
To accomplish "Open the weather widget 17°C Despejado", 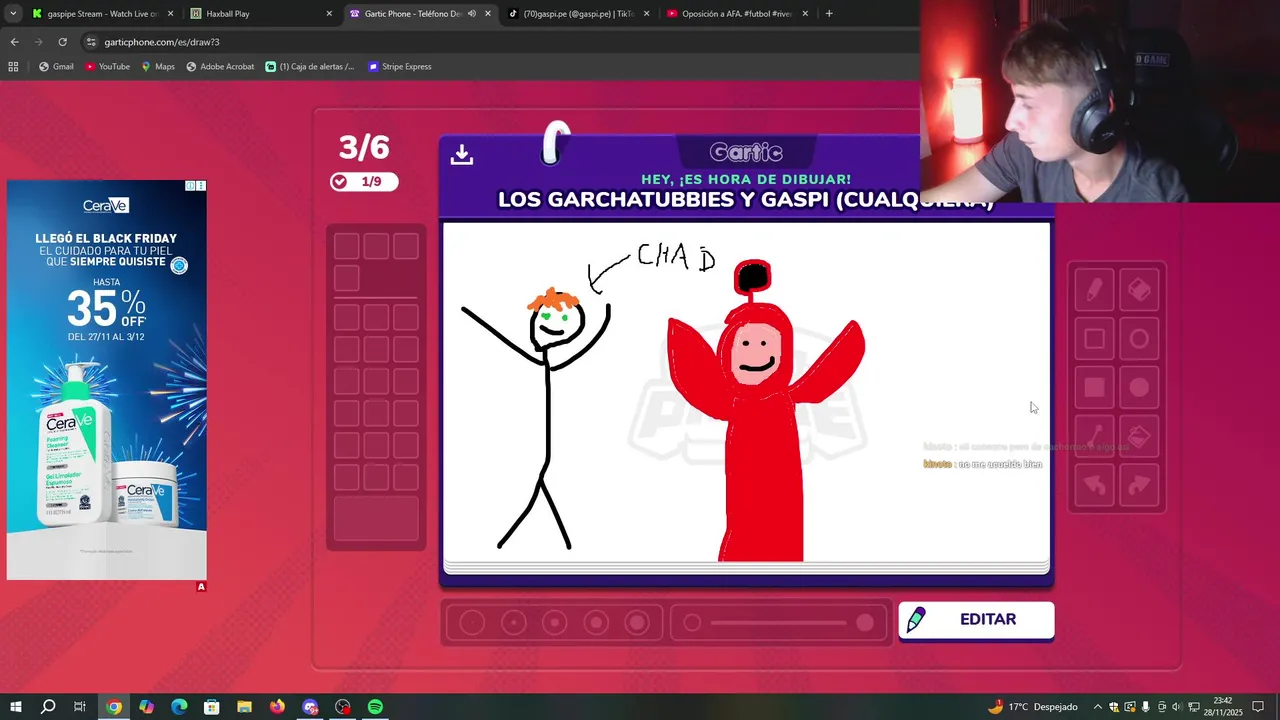I will tap(1033, 707).
